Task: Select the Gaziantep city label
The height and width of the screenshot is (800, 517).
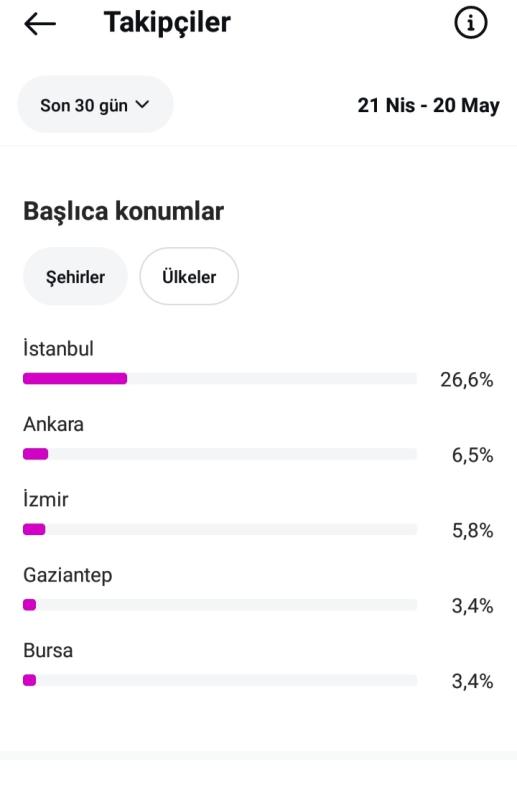Action: coord(68,576)
